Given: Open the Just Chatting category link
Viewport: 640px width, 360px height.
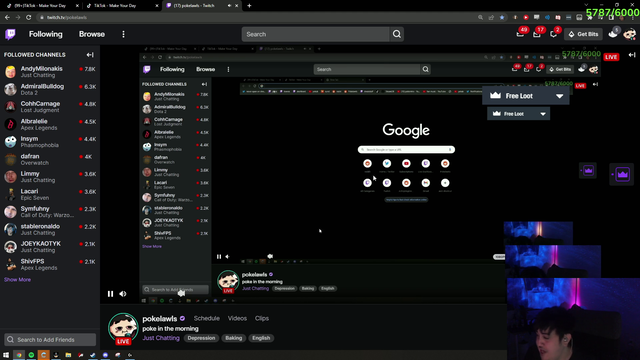Looking at the screenshot, I should pyautogui.click(x=161, y=338).
